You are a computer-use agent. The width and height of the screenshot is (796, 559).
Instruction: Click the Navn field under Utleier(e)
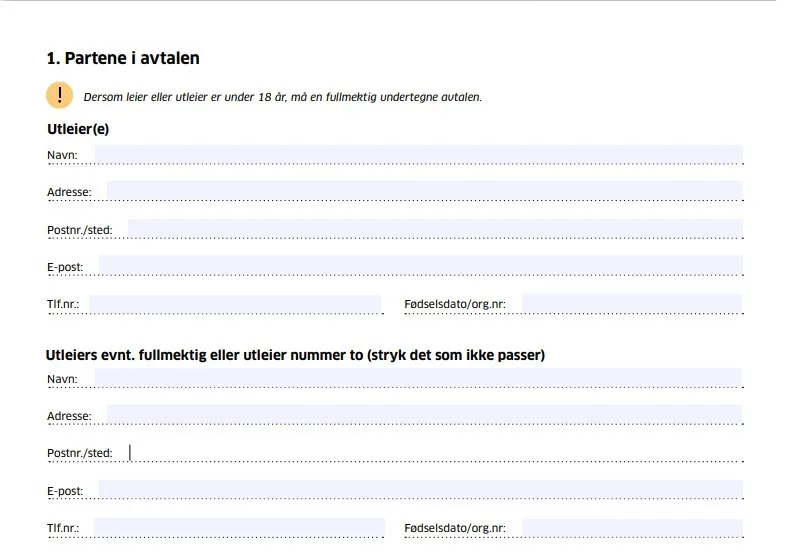418,154
